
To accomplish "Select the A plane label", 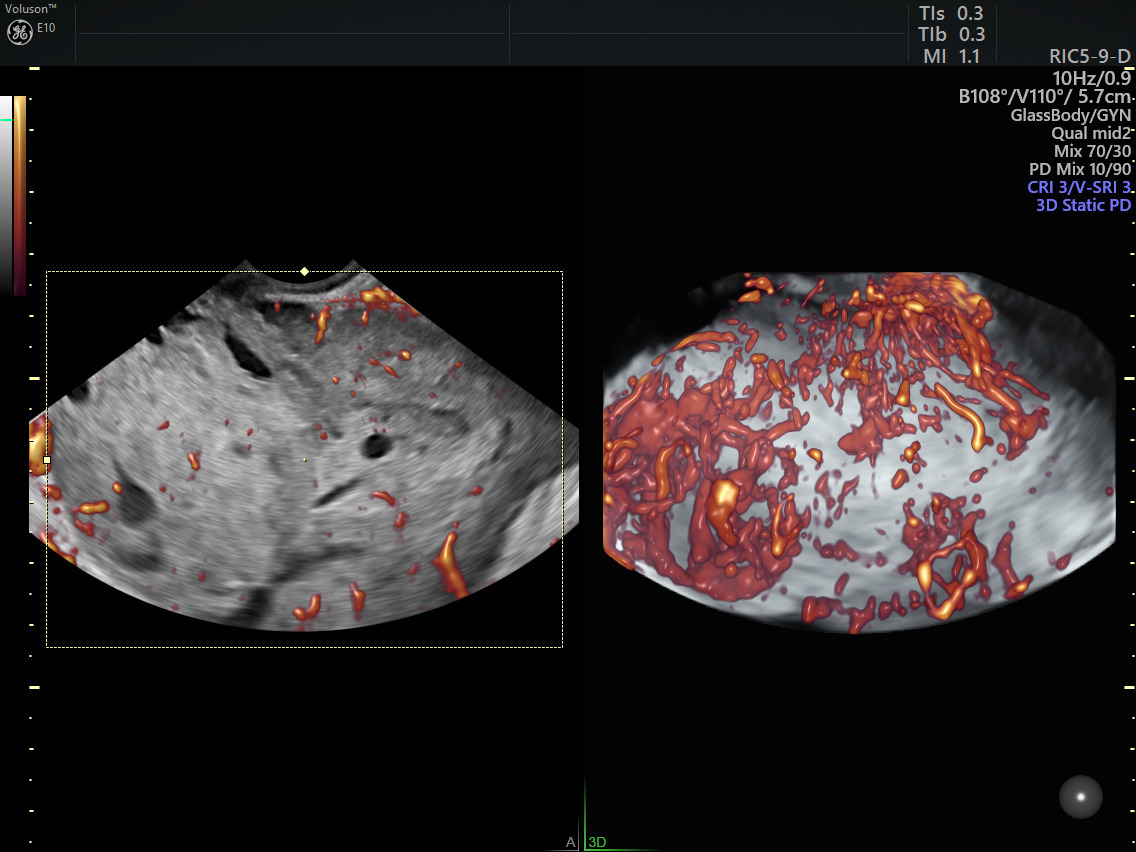I will click(x=571, y=842).
